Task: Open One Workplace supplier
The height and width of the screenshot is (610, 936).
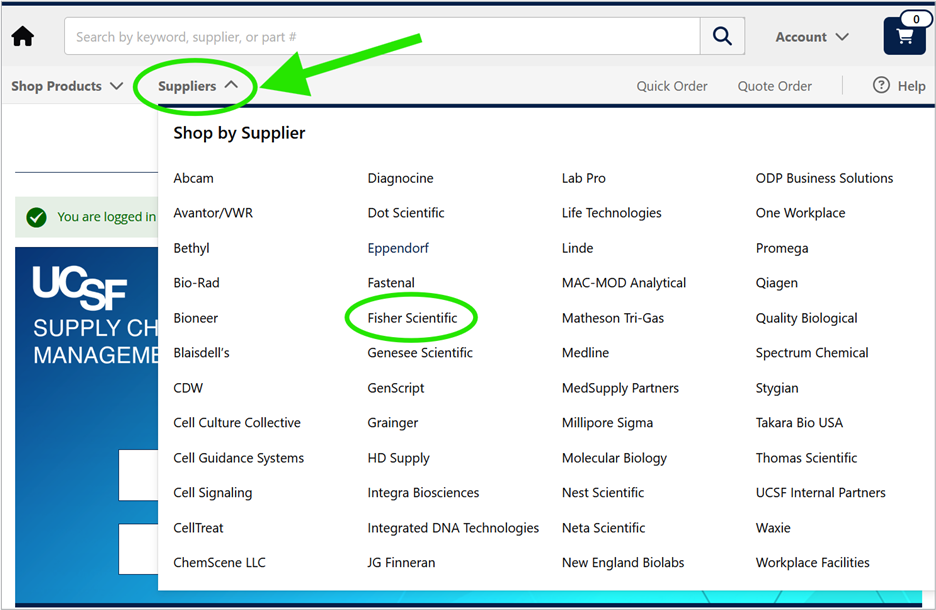Action: pos(800,212)
